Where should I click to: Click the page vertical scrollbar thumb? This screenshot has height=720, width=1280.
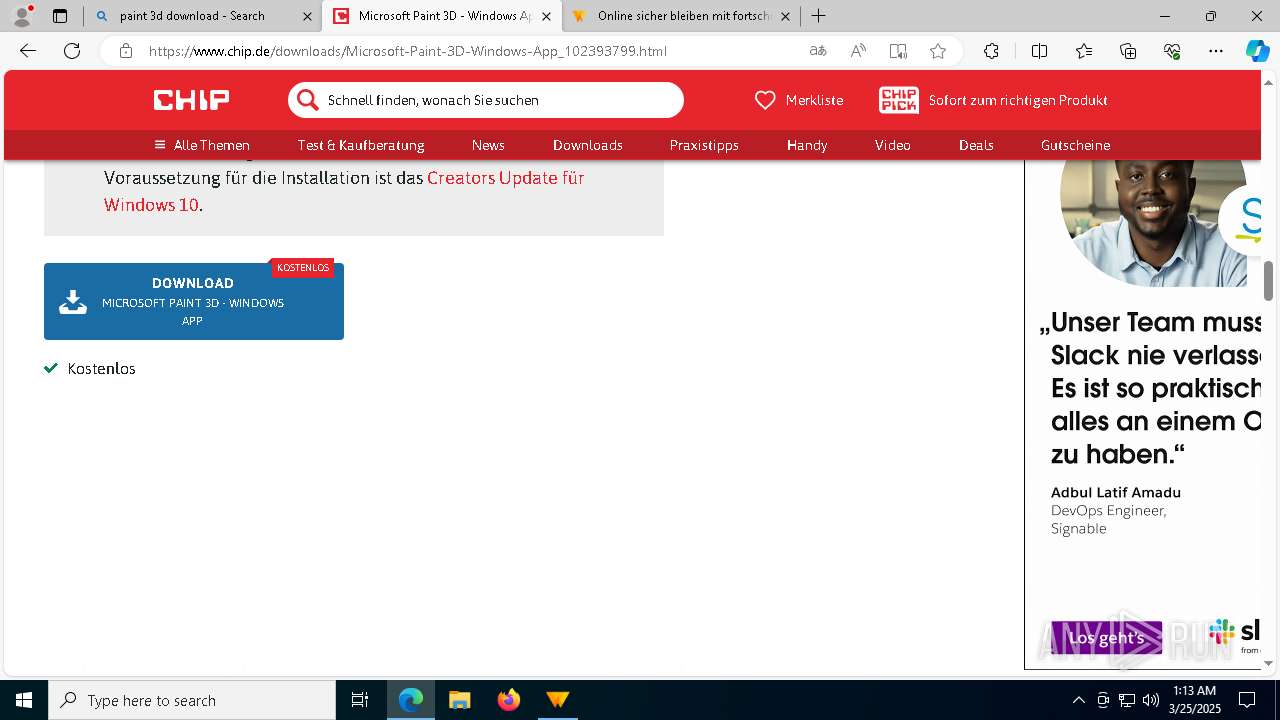pos(1269,281)
